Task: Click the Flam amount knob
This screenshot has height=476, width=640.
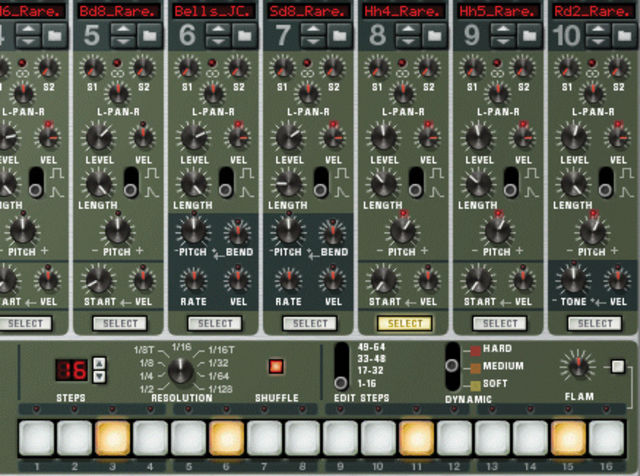Action: click(578, 366)
